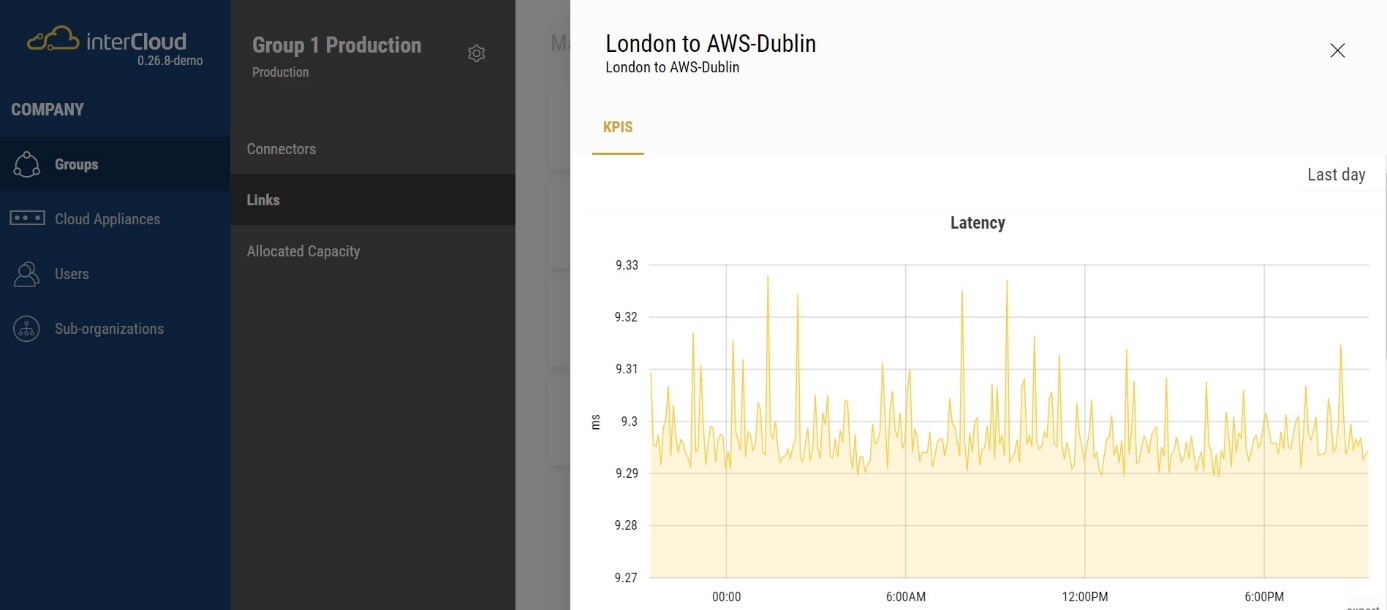Open Group 1 Production settings gear
The width and height of the screenshot is (1387, 610).
(477, 54)
